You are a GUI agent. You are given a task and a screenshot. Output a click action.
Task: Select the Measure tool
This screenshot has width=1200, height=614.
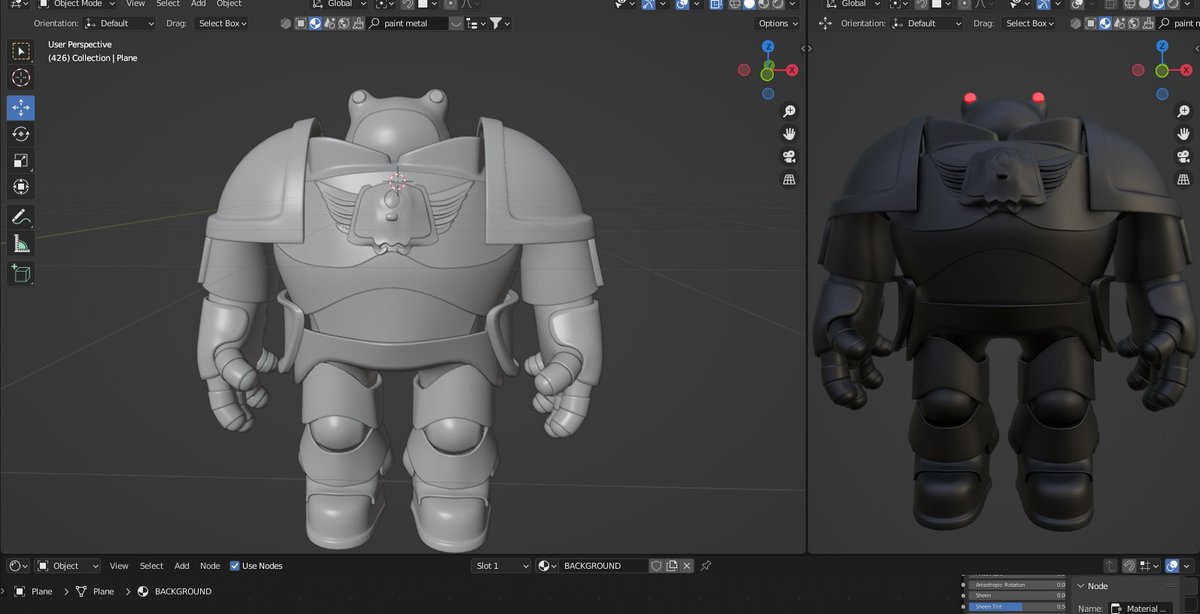[x=21, y=242]
